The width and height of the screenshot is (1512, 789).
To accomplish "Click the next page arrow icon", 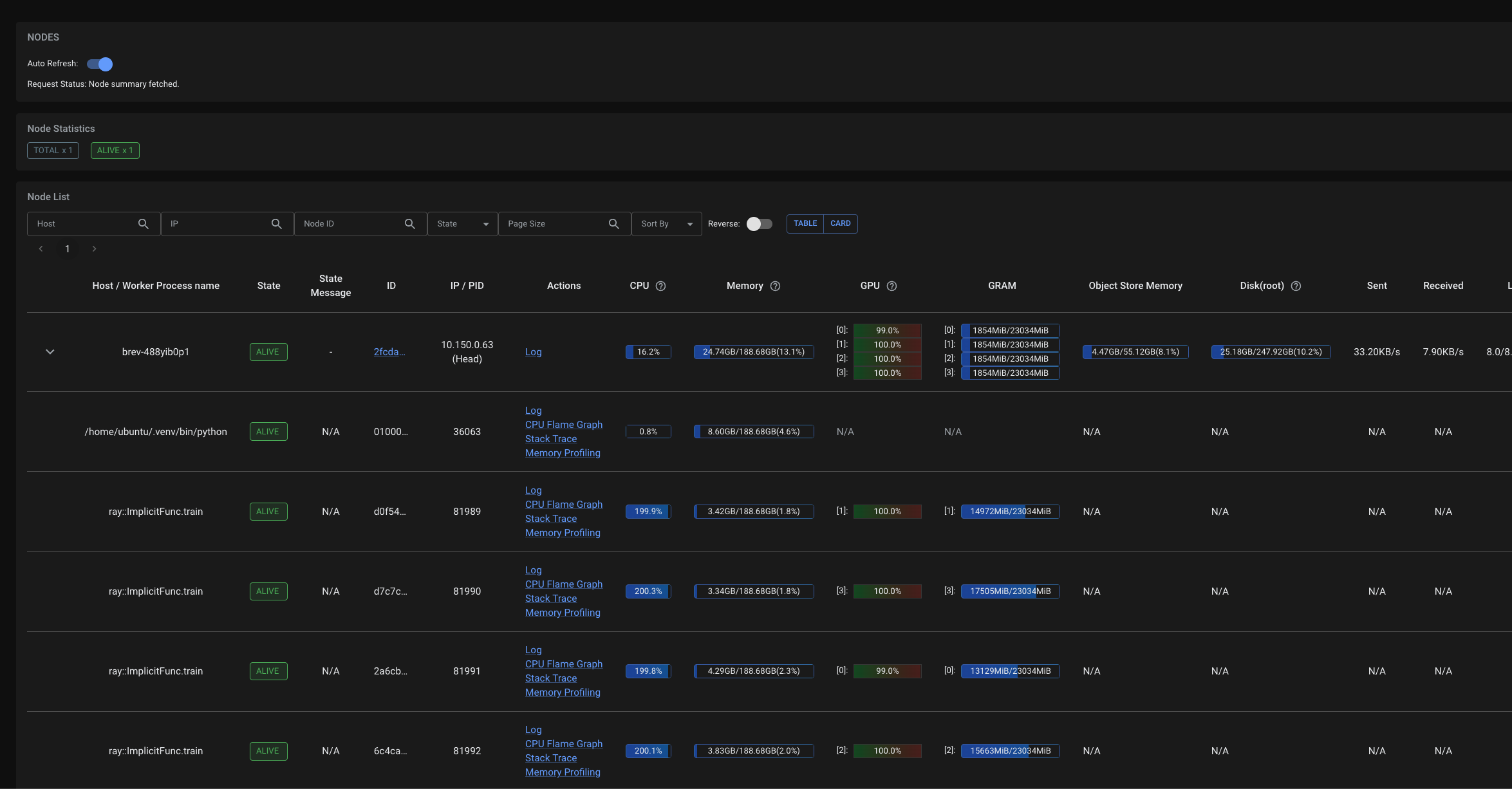I will pos(94,248).
